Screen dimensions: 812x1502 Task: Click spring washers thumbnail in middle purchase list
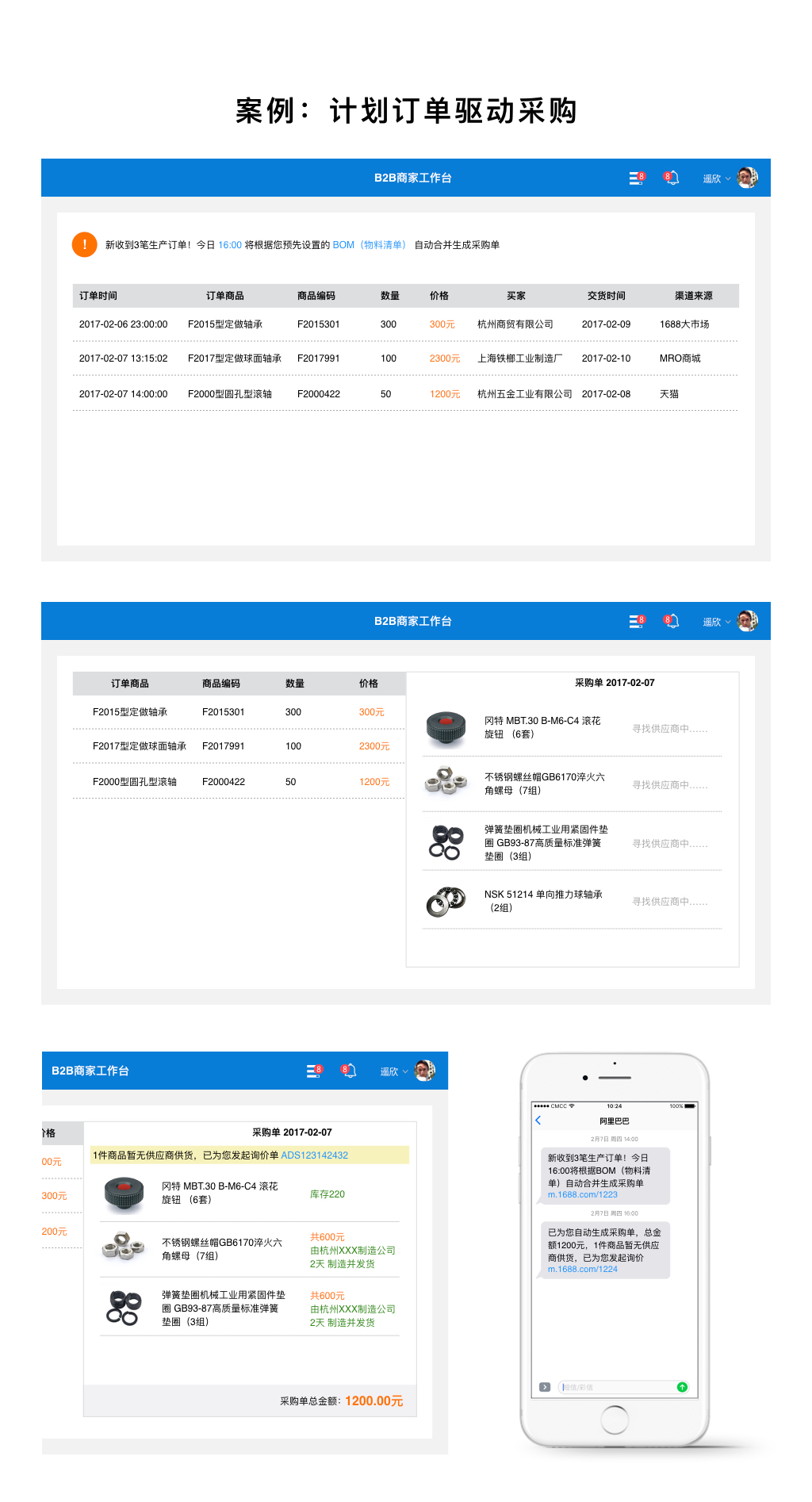coord(446,842)
